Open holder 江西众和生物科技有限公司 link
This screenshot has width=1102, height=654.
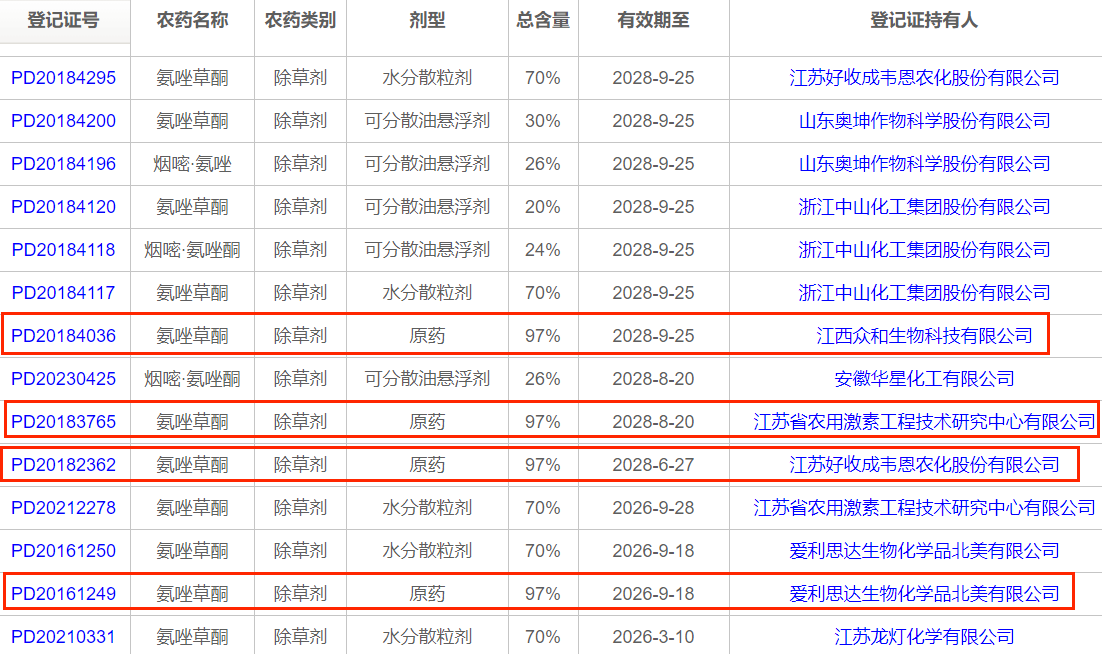pos(924,336)
